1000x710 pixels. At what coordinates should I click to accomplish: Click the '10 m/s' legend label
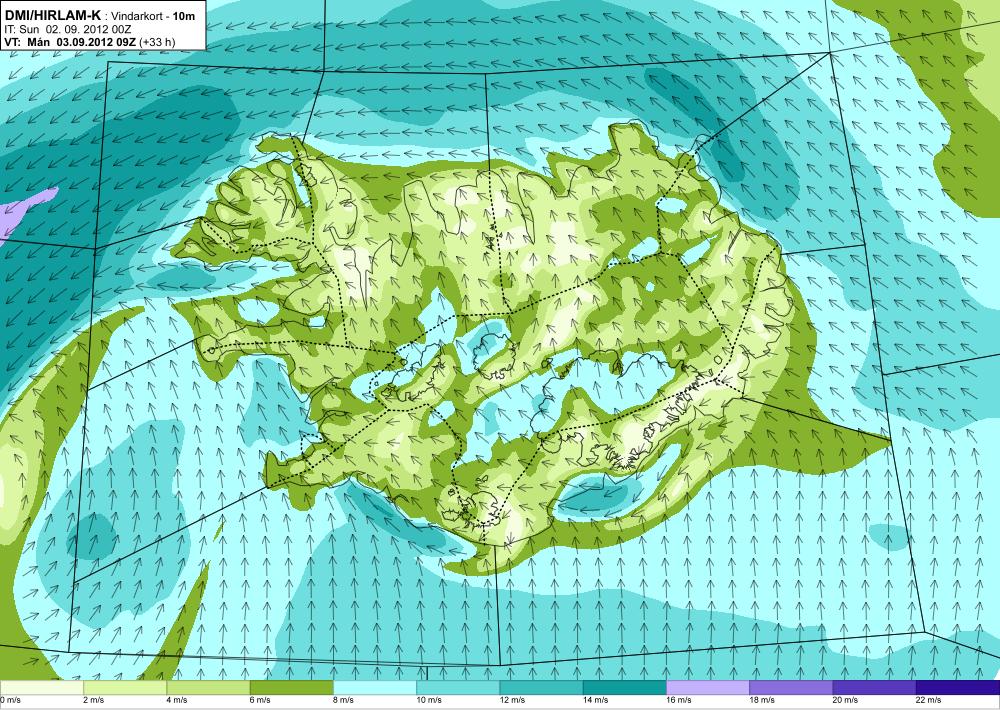429,700
